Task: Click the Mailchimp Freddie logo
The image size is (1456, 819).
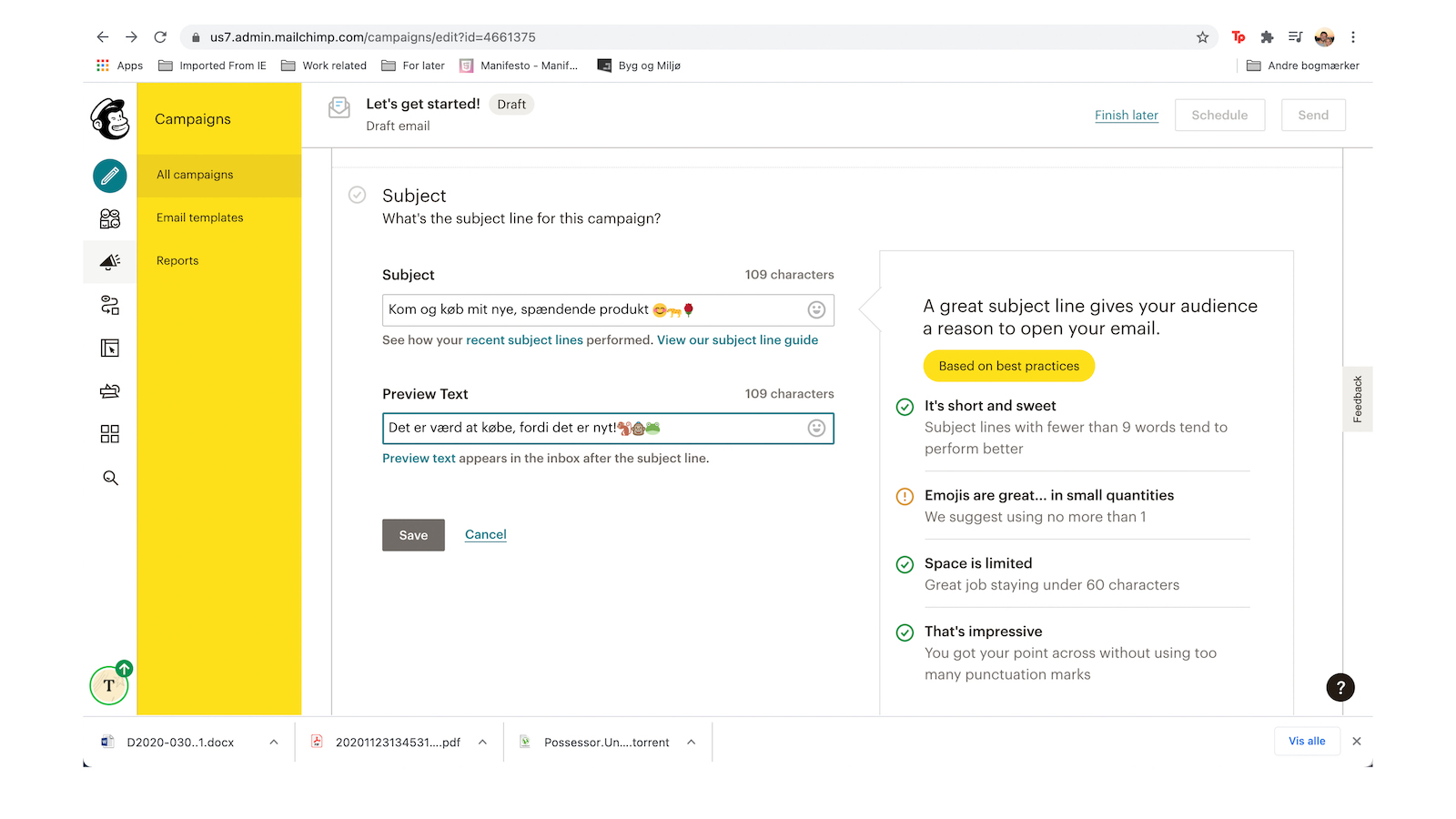Action: tap(109, 119)
